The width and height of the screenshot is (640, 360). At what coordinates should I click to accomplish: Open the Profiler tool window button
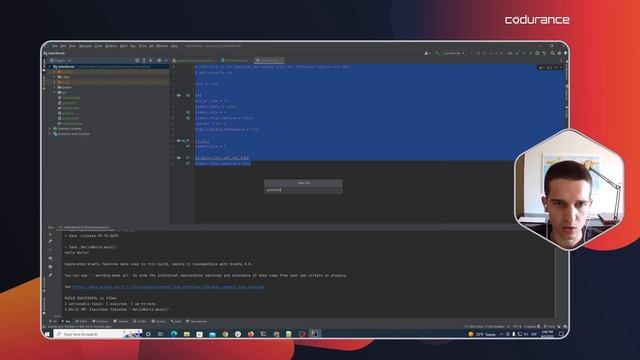coord(140,322)
